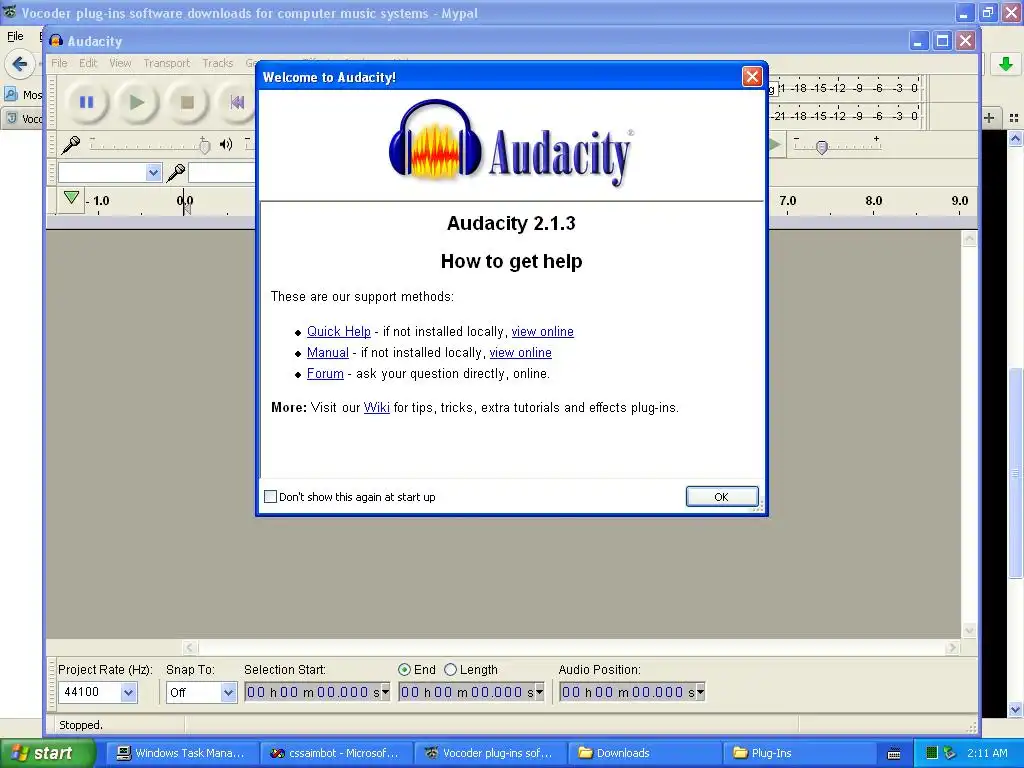Click OK in Welcome dialog
The height and width of the screenshot is (768, 1024).
coord(722,496)
